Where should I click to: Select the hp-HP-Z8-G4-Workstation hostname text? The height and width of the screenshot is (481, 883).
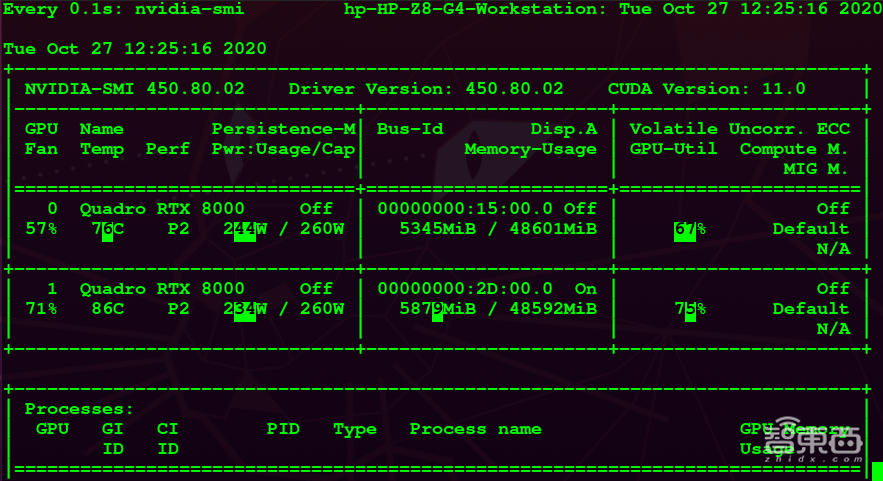[x=472, y=9]
